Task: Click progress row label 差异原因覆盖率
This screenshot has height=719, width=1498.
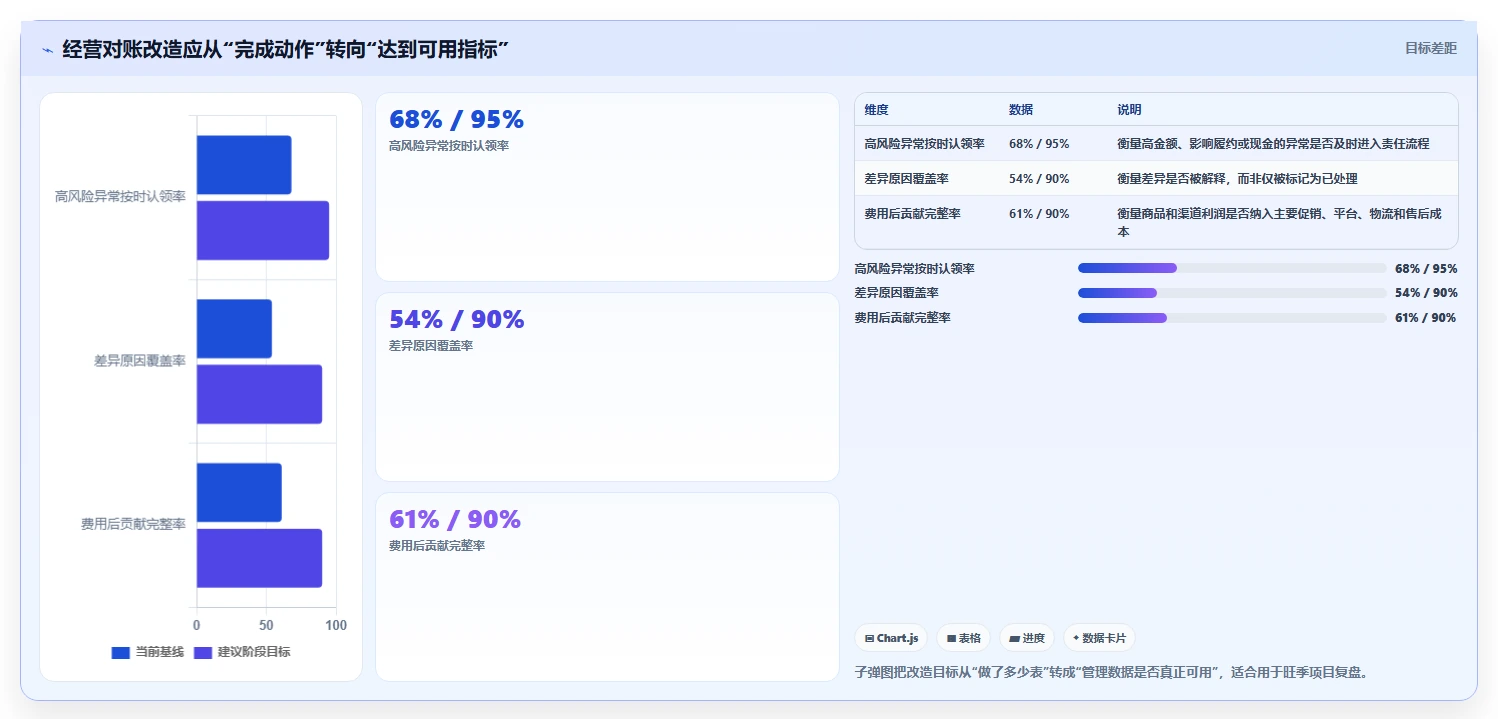Action: 897,293
